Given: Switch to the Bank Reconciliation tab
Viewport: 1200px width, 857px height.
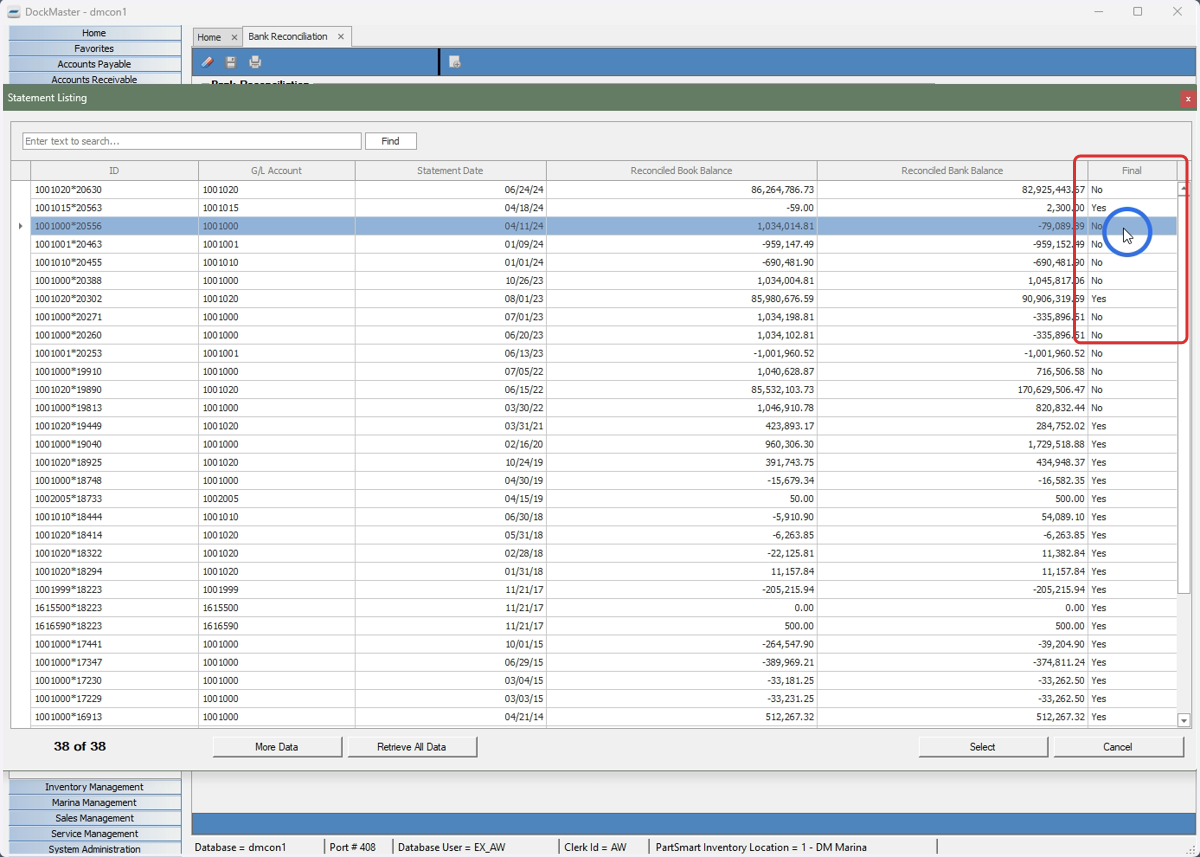Looking at the screenshot, I should coord(288,37).
